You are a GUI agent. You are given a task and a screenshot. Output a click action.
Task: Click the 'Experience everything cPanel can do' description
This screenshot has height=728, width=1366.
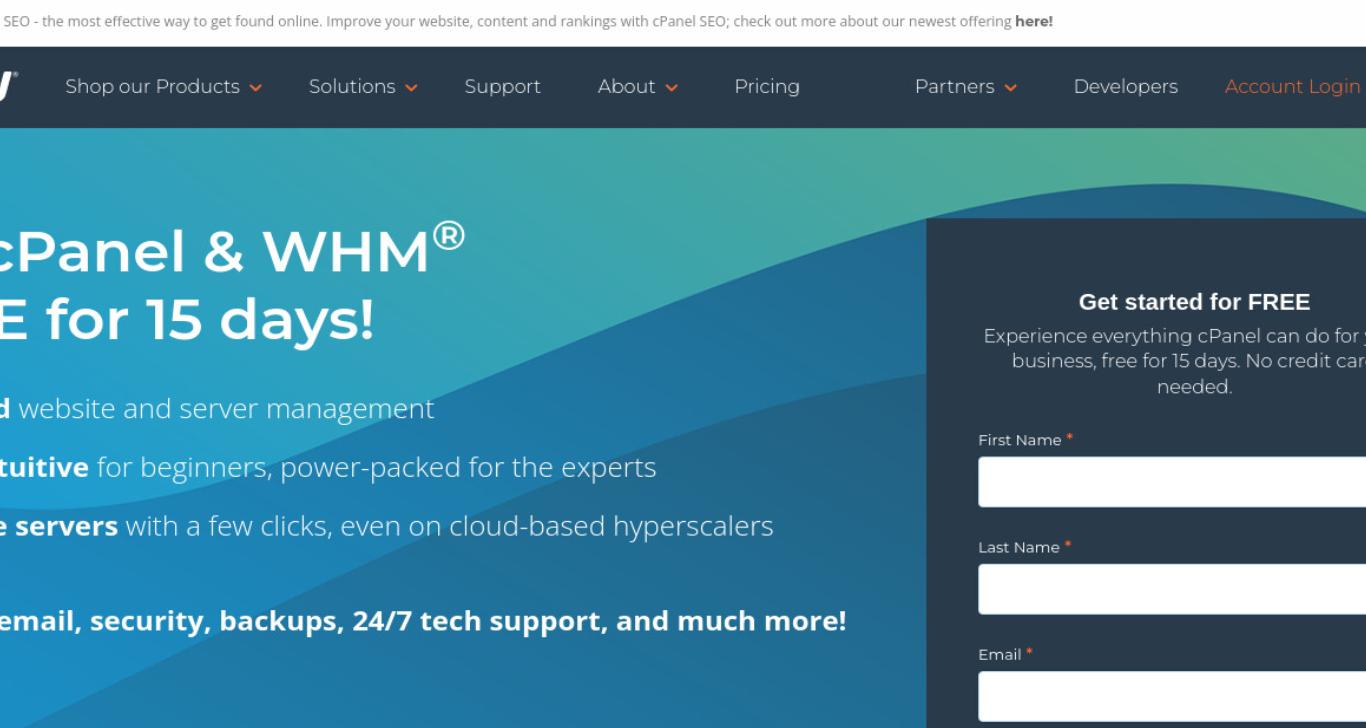pyautogui.click(x=1175, y=361)
